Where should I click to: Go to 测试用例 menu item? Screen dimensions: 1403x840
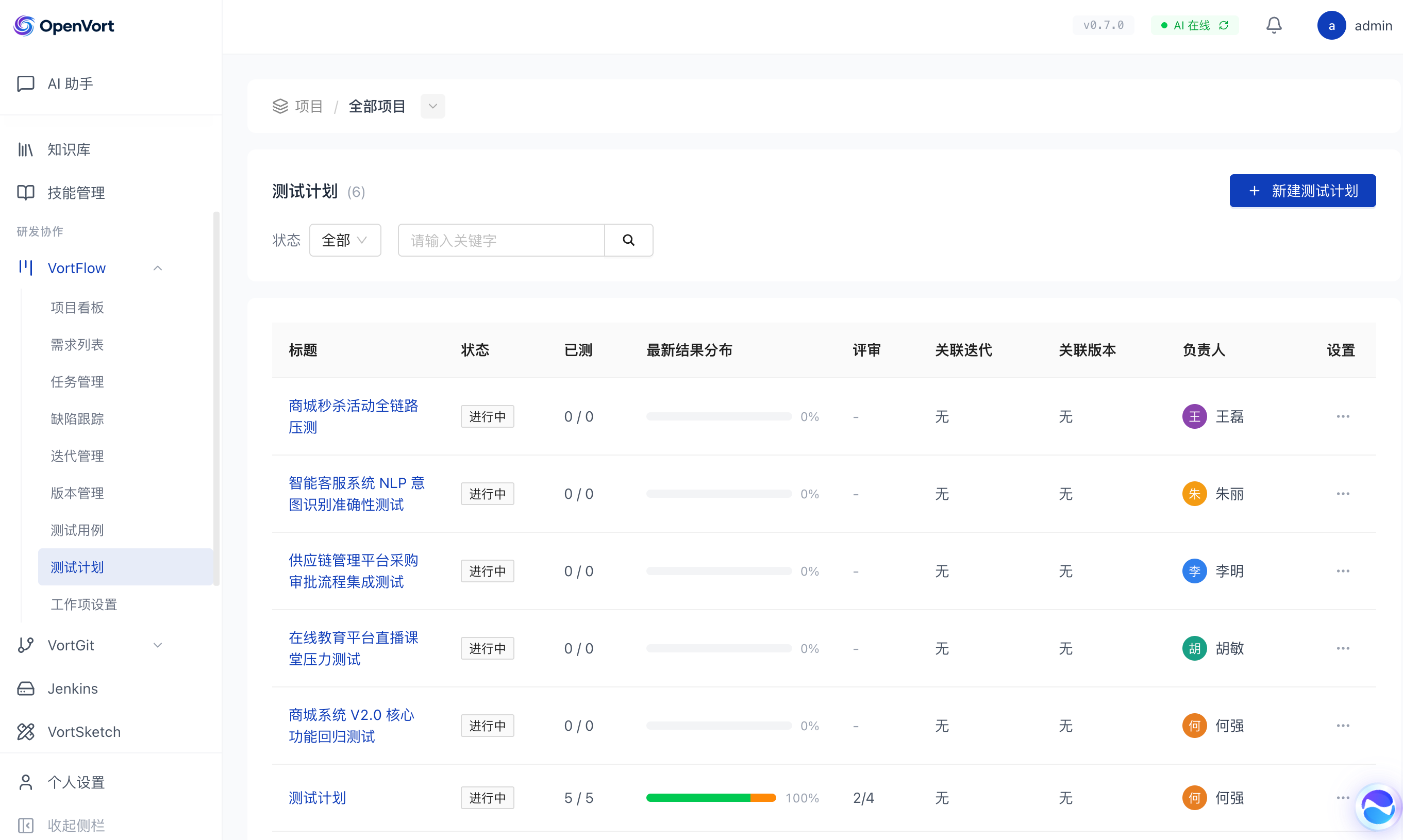[77, 530]
